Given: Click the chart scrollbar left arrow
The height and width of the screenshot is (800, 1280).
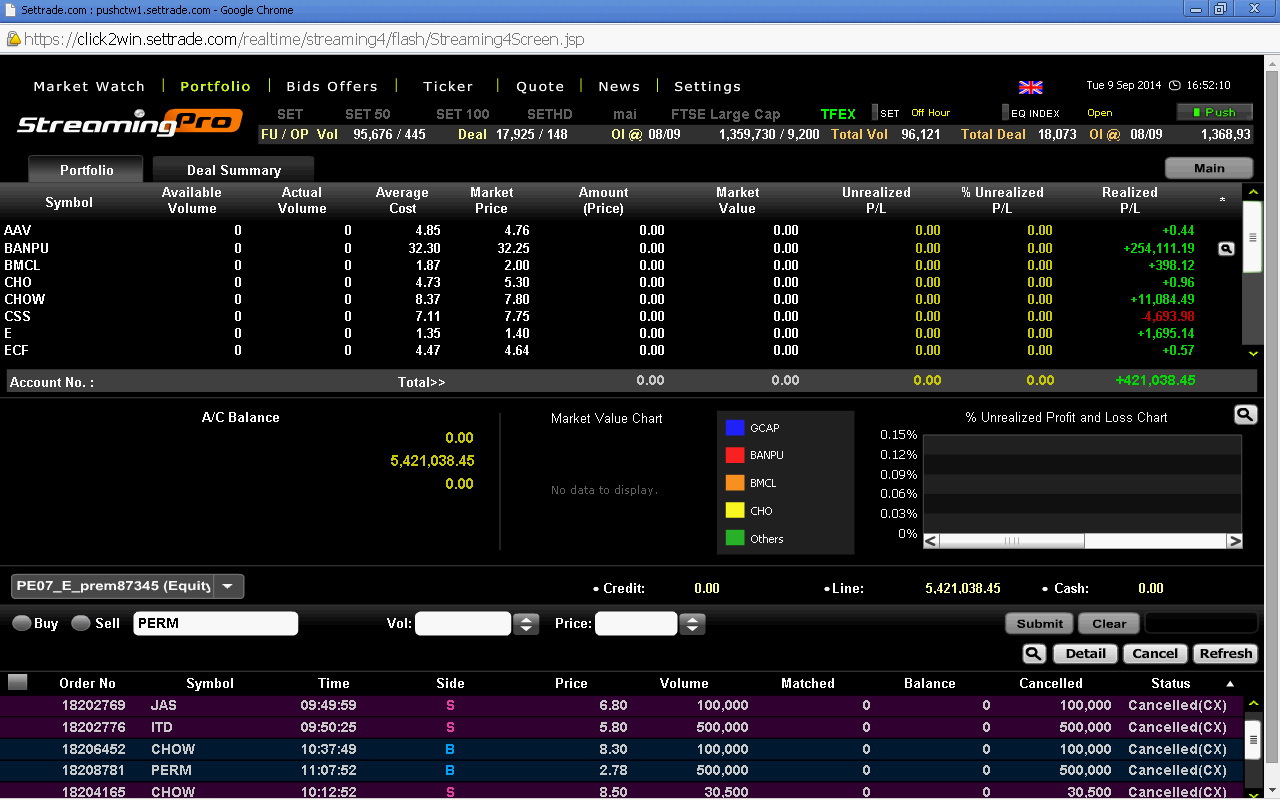Looking at the screenshot, I should [x=931, y=541].
